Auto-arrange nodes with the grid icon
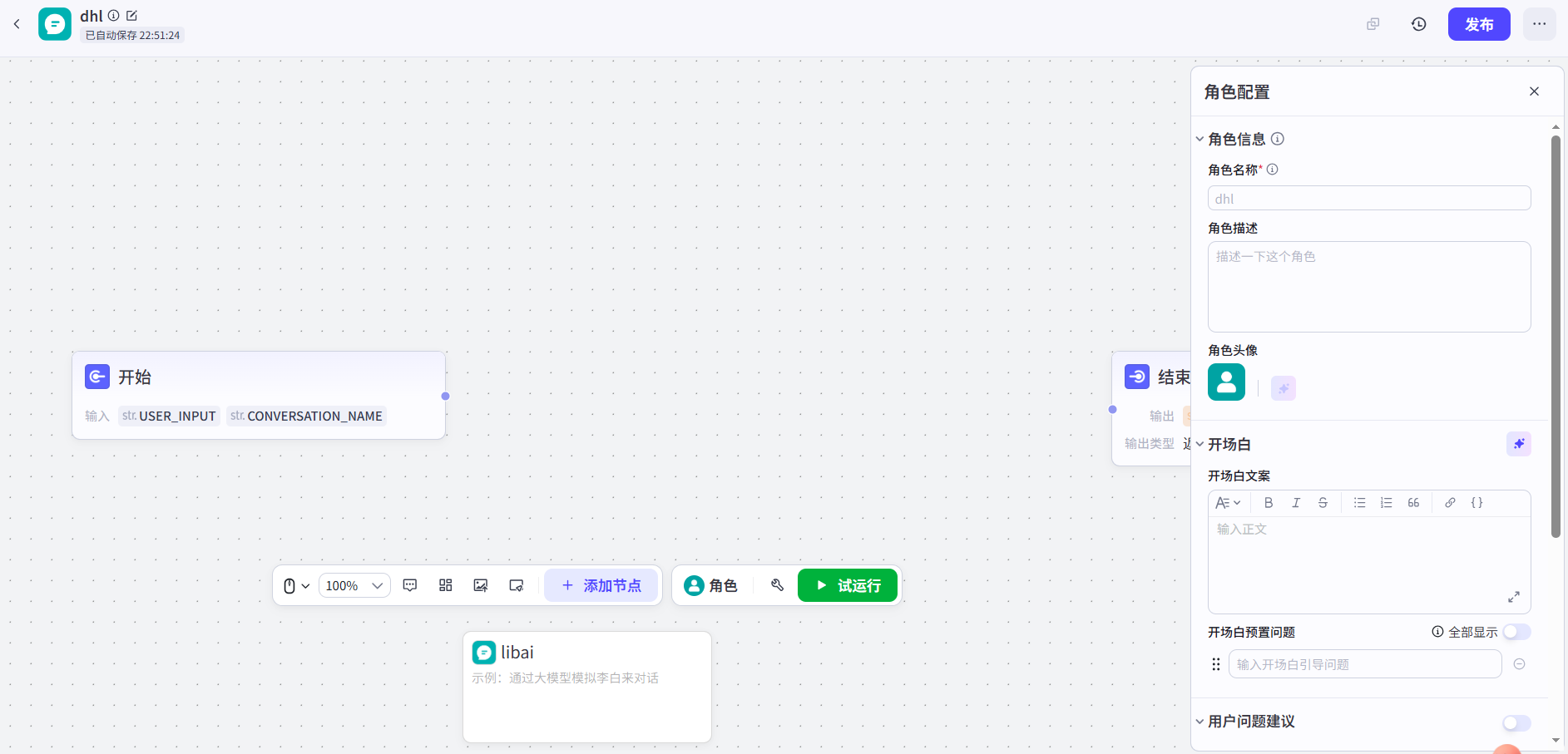Screen dimensions: 1568x754 pos(446,585)
